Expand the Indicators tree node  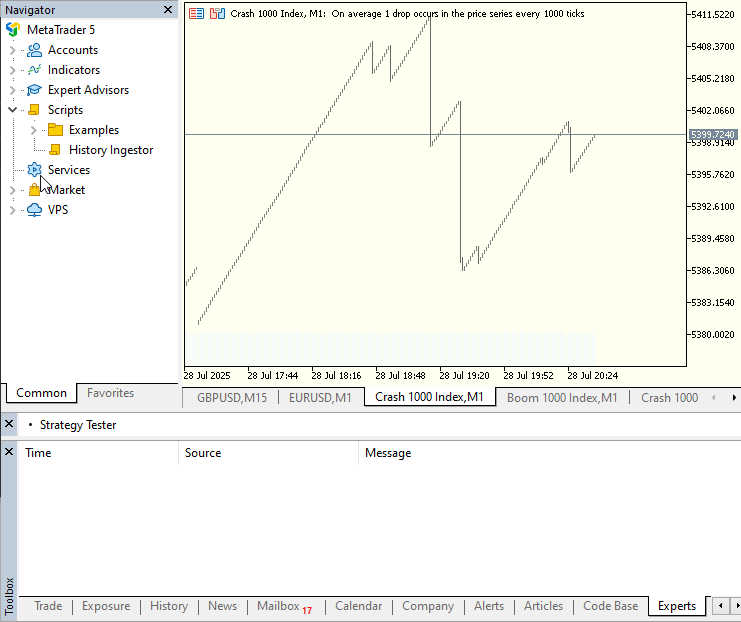13,70
